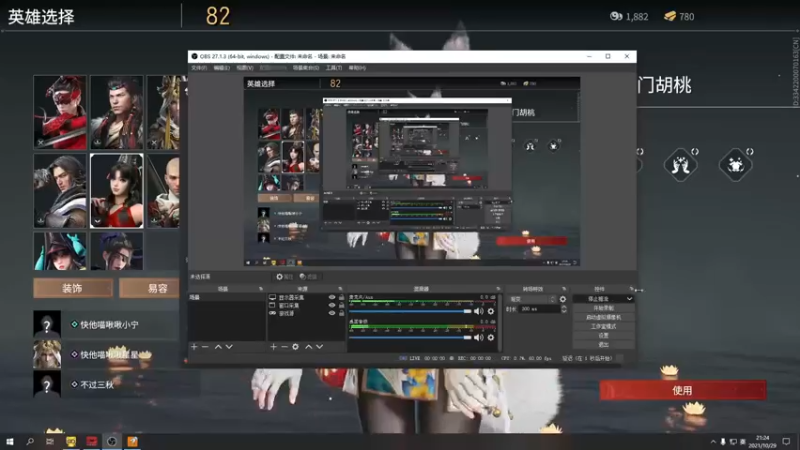Move the scene up in the Scenes panel
Image resolution: width=800 pixels, height=450 pixels.
click(x=218, y=347)
